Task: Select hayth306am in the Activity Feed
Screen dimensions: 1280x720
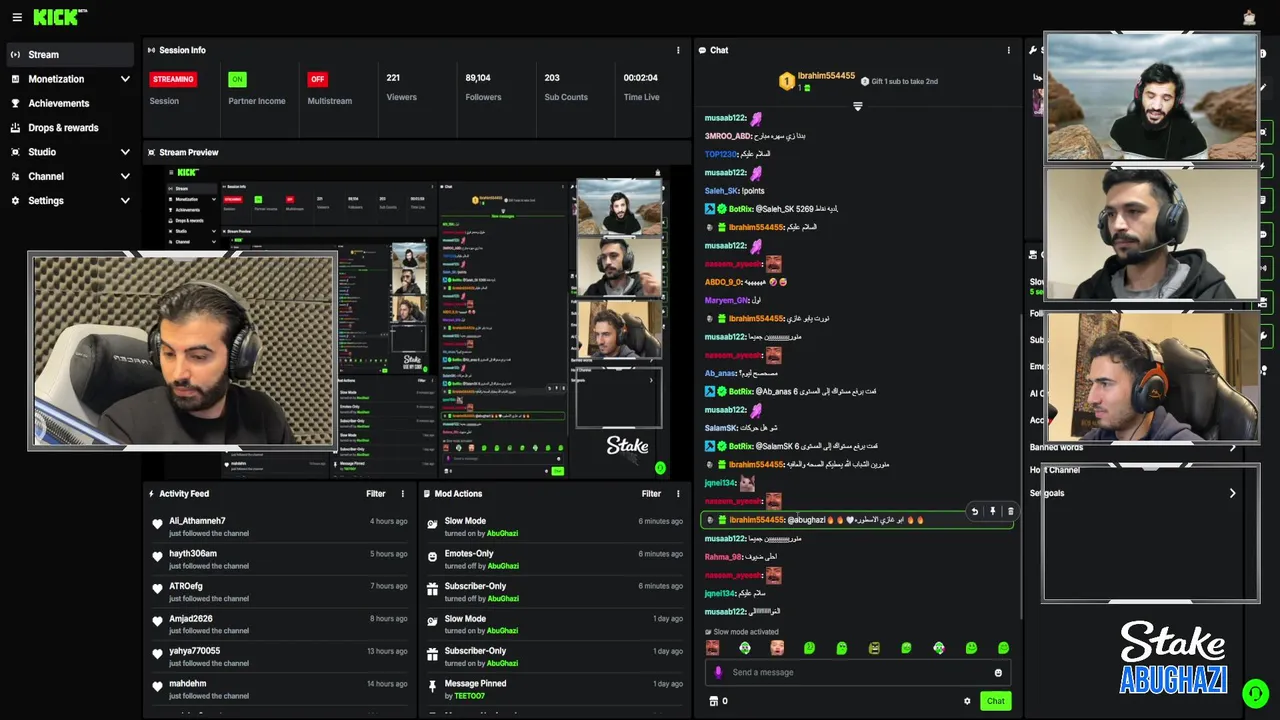Action: pos(193,553)
